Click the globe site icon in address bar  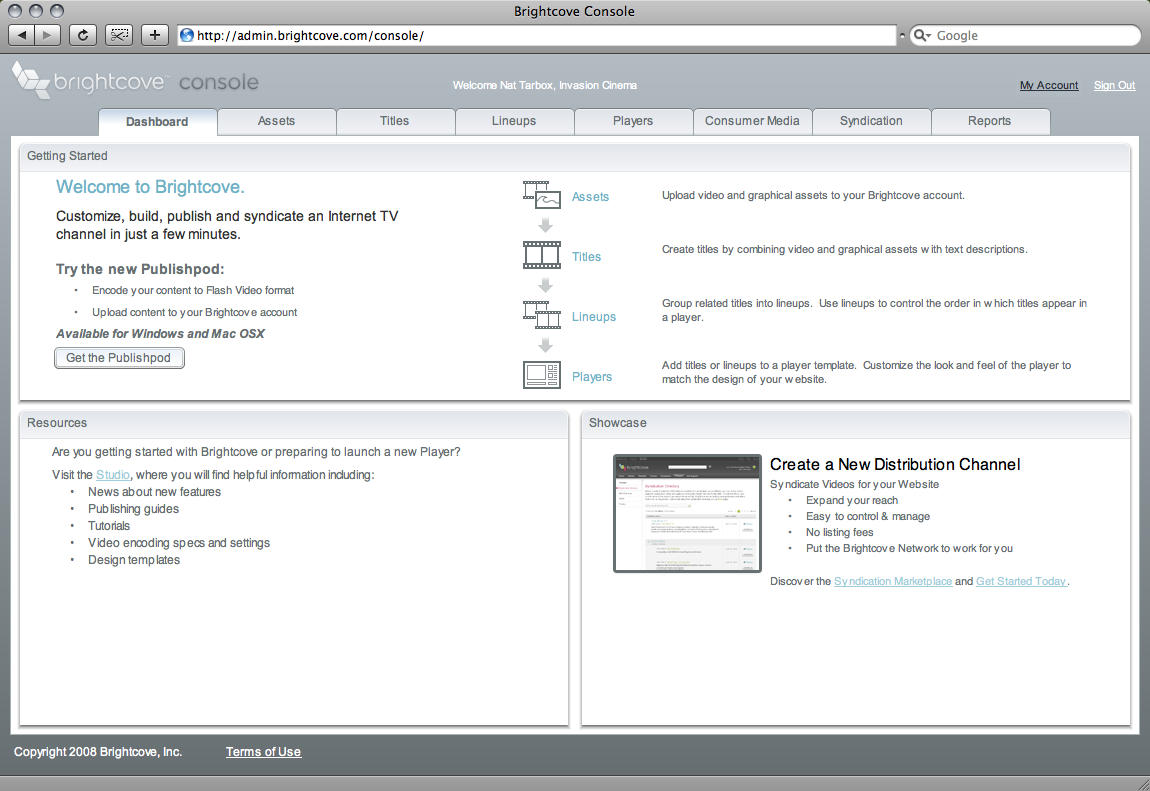click(187, 35)
